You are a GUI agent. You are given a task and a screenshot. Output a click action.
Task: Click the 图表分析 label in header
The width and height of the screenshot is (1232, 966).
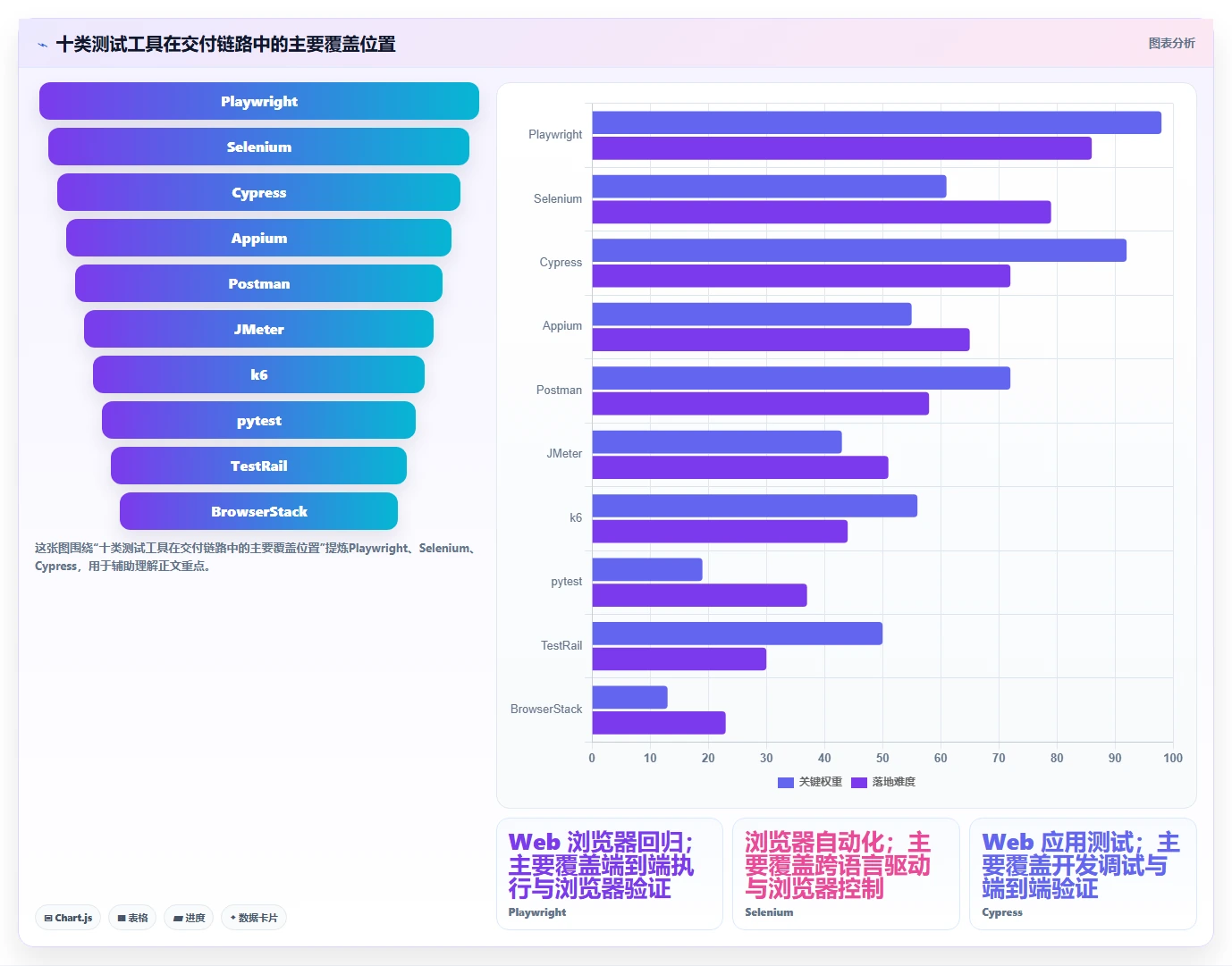tap(1171, 43)
